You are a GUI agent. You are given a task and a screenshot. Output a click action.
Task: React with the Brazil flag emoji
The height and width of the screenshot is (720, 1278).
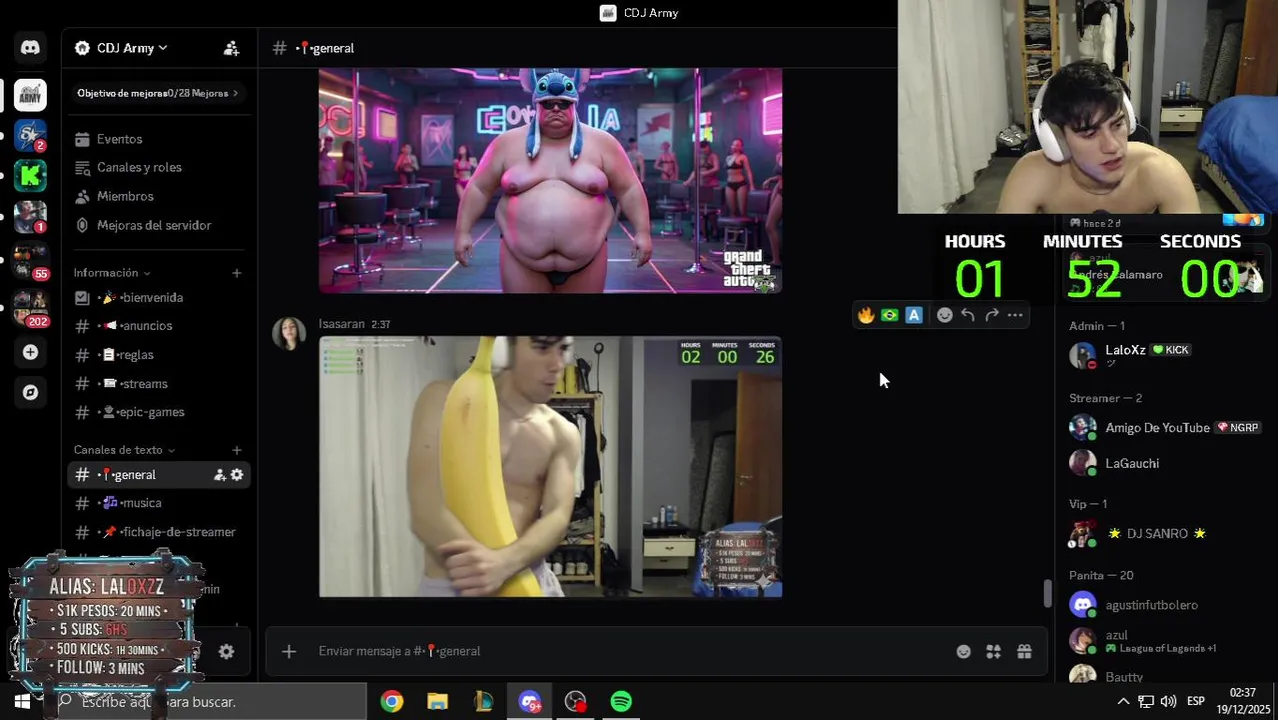point(890,315)
